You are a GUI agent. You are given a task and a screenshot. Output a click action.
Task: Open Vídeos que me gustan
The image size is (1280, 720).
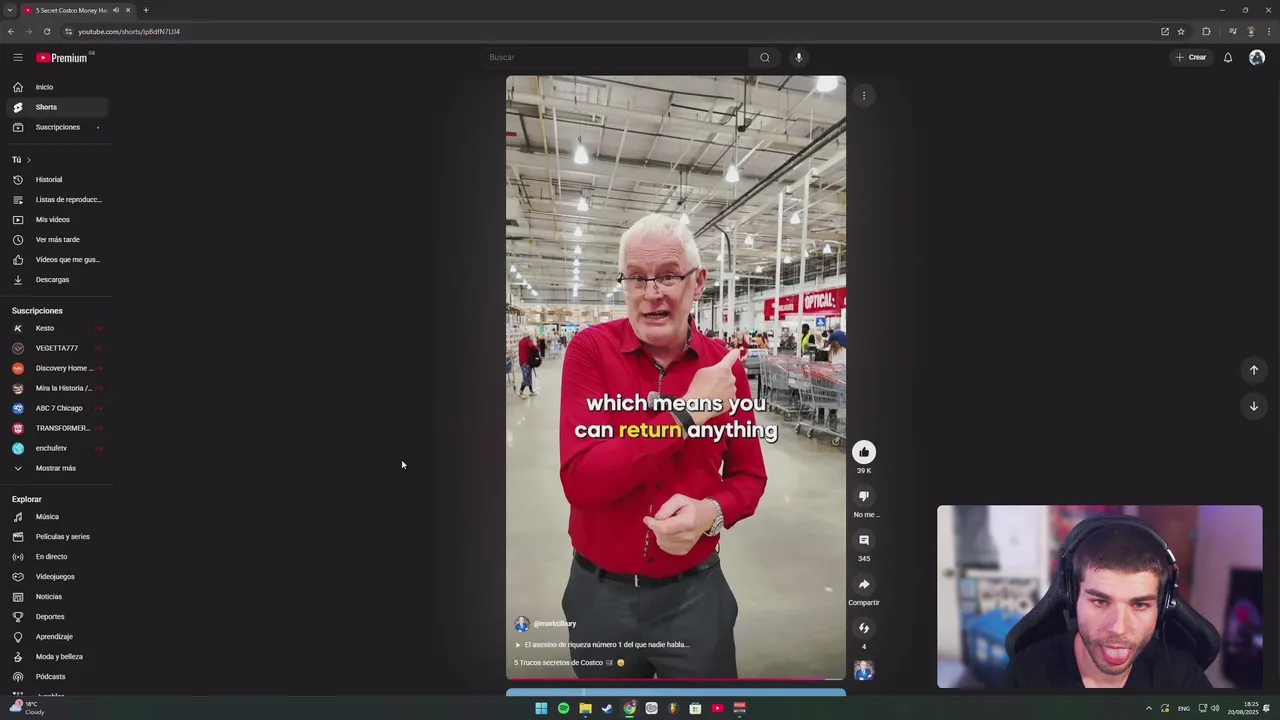56,260
